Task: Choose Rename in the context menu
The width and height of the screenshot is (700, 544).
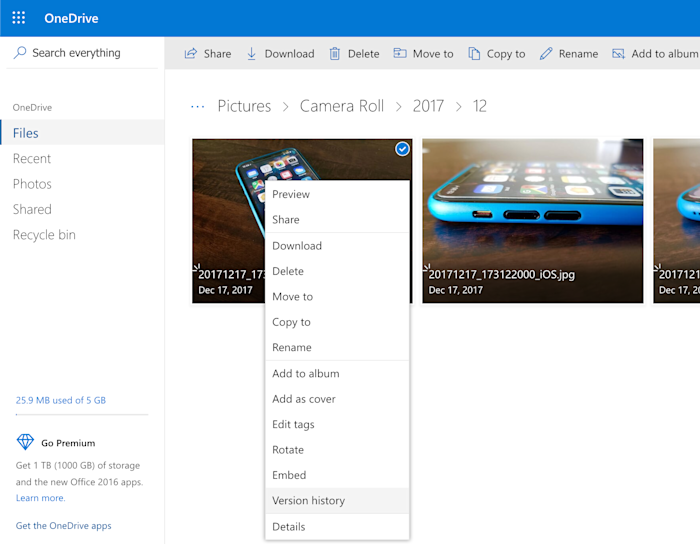Action: [337, 347]
